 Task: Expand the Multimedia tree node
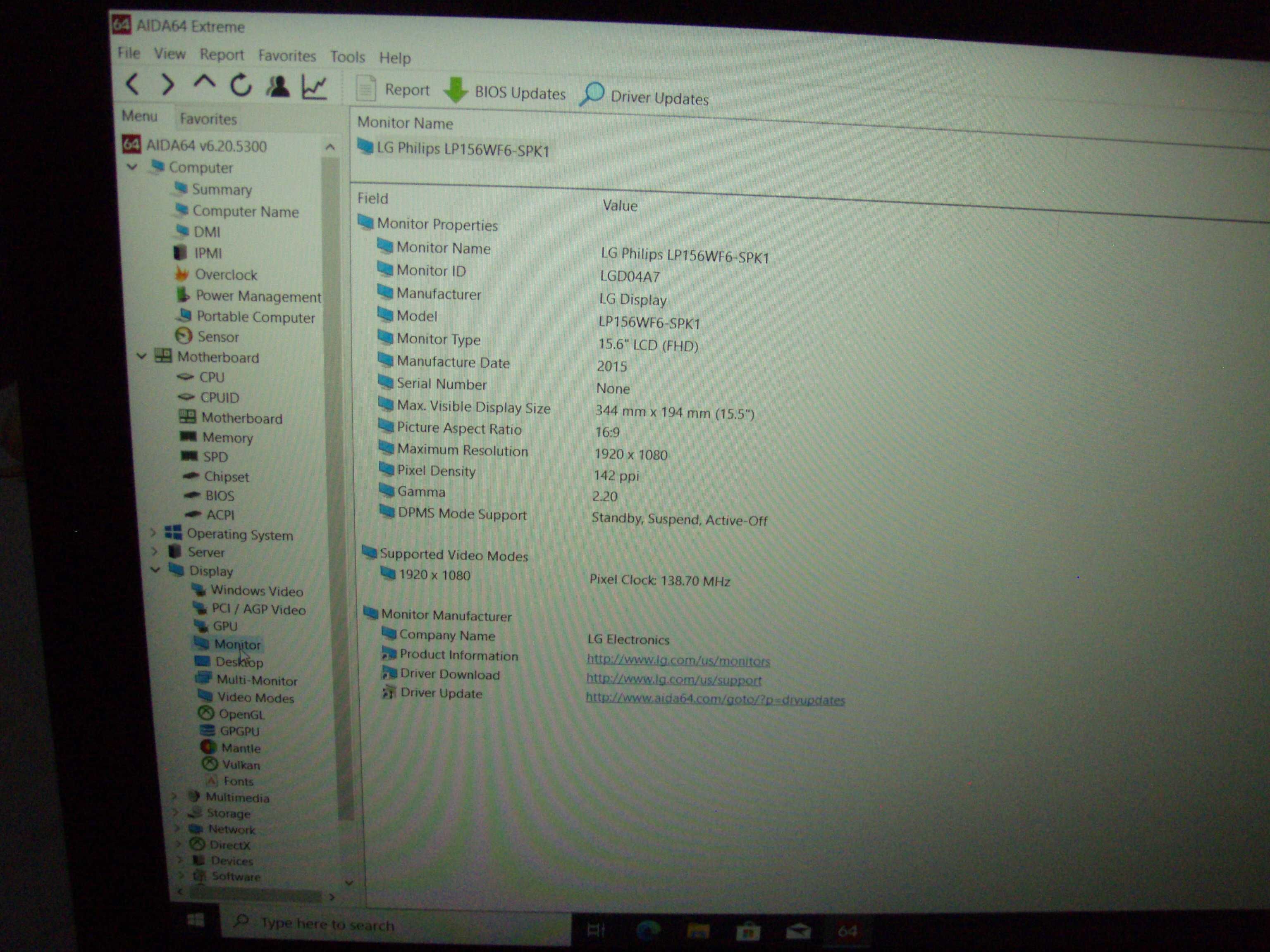click(174, 797)
